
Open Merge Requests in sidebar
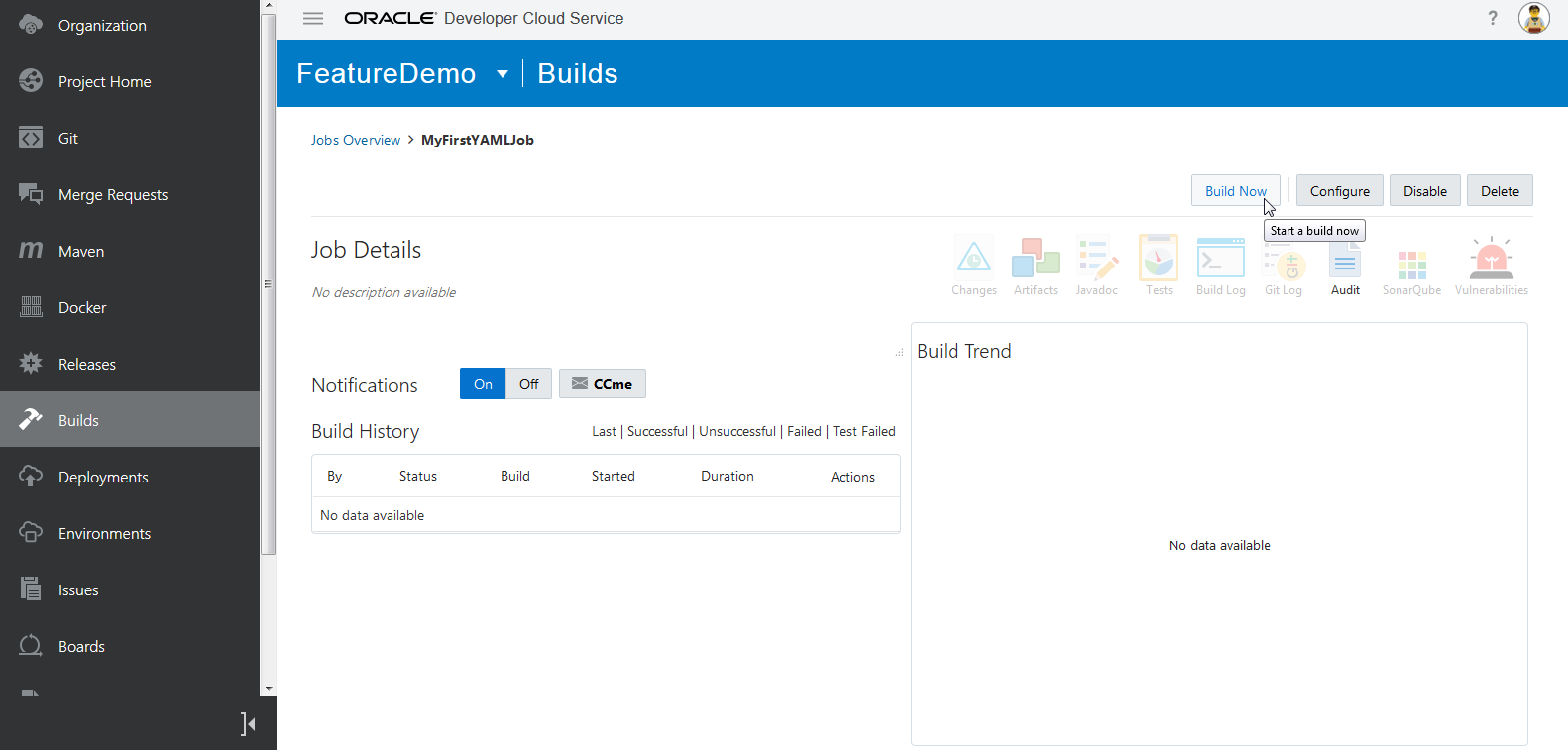pos(113,194)
